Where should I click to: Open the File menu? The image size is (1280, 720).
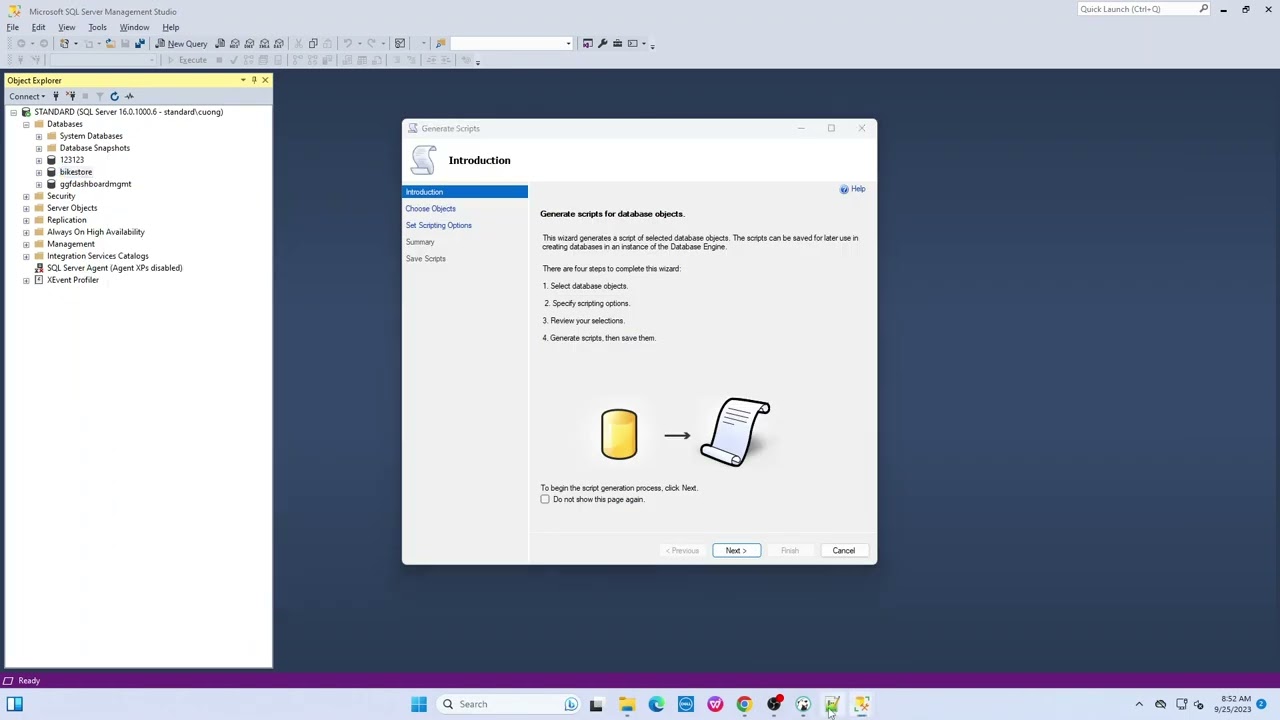click(x=13, y=27)
